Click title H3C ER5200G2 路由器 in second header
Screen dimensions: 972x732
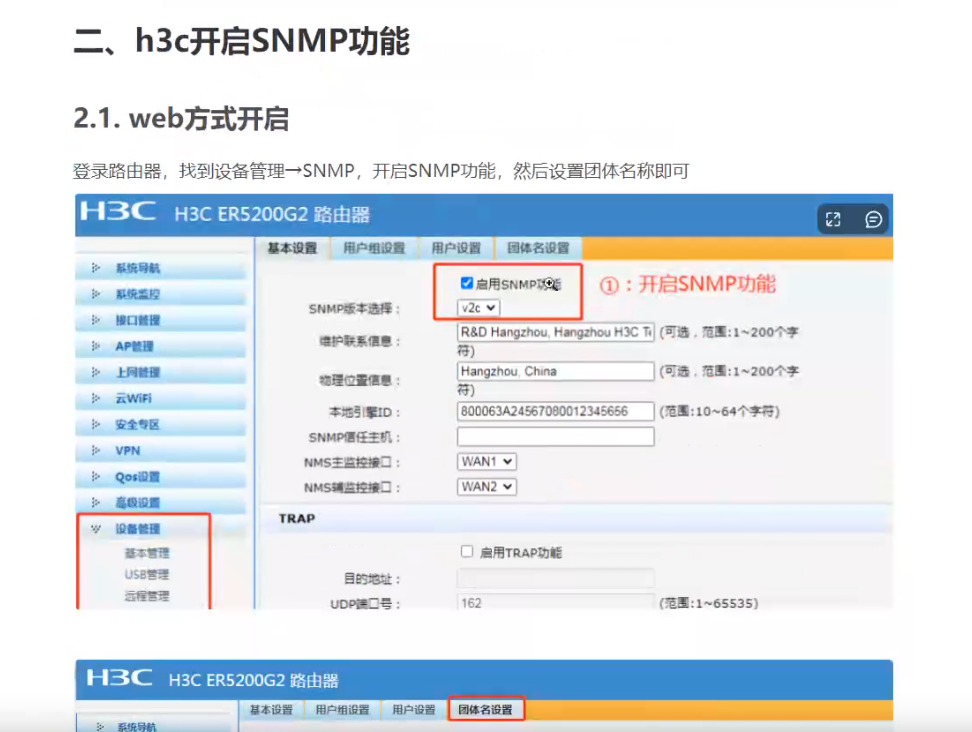coord(254,680)
